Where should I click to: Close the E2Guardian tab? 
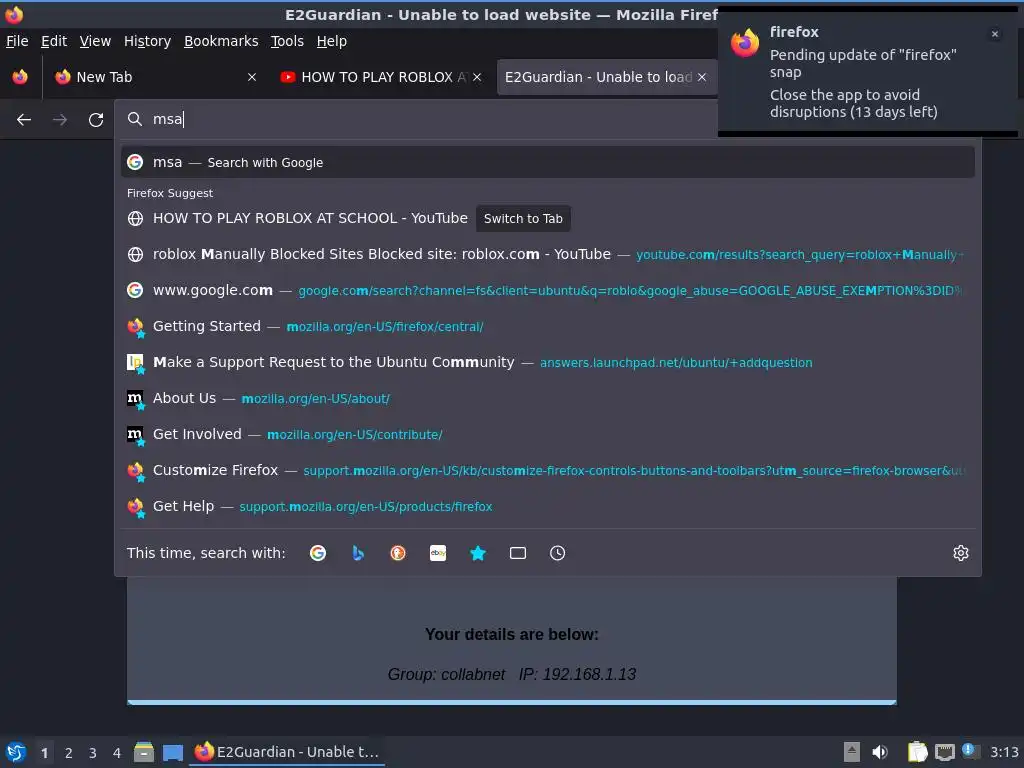[702, 77]
